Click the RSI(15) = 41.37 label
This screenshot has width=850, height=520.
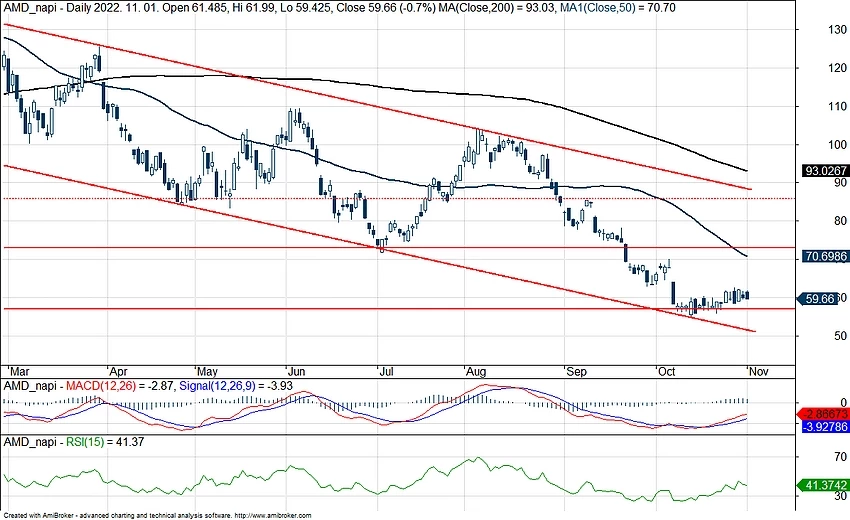pos(105,442)
